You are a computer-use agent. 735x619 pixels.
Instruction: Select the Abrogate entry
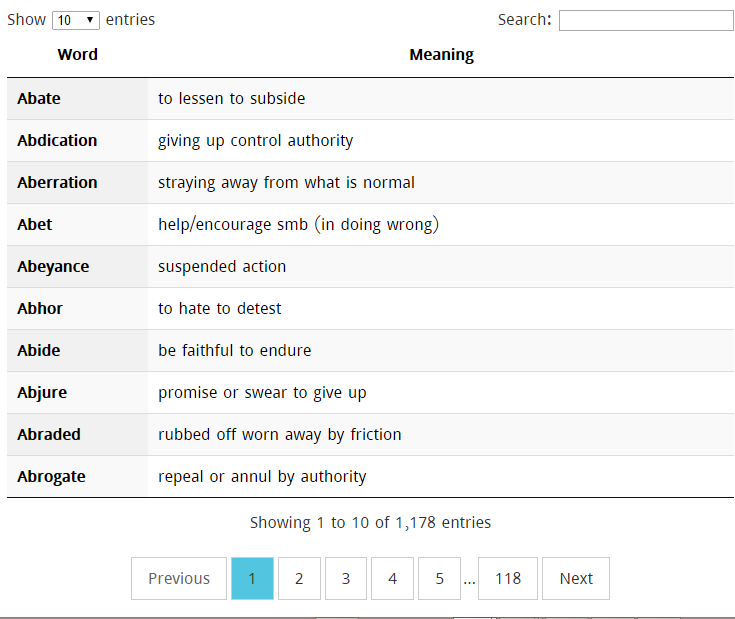(x=51, y=476)
